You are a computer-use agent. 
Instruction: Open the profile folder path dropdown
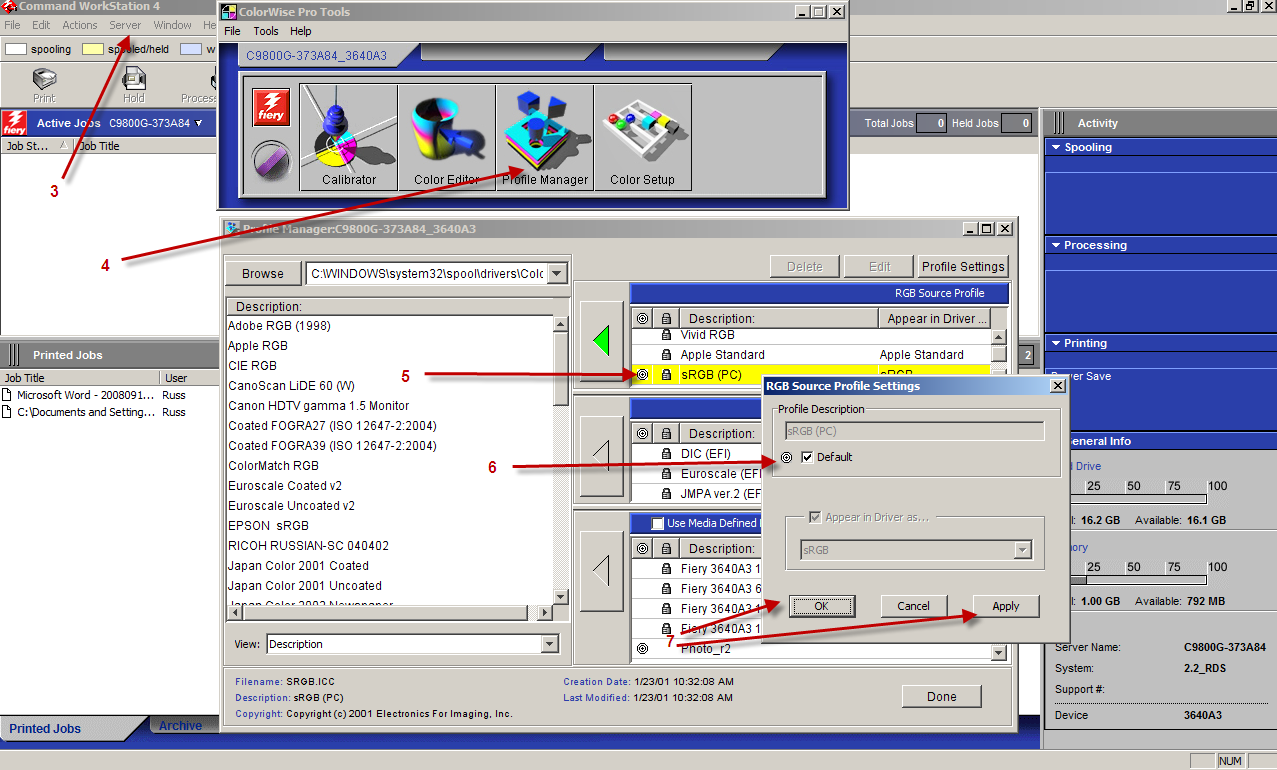[x=558, y=273]
